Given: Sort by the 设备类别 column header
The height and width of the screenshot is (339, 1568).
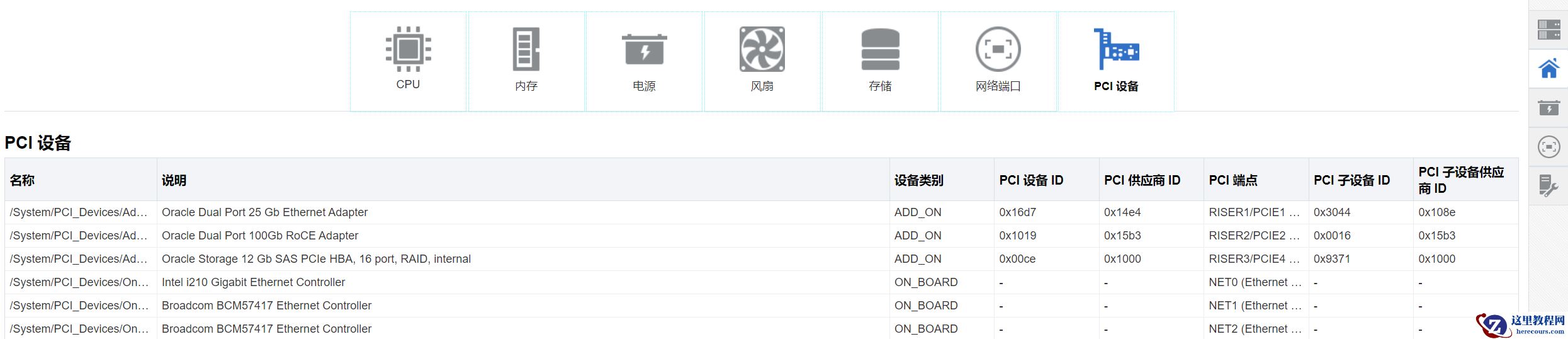Looking at the screenshot, I should tap(942, 180).
